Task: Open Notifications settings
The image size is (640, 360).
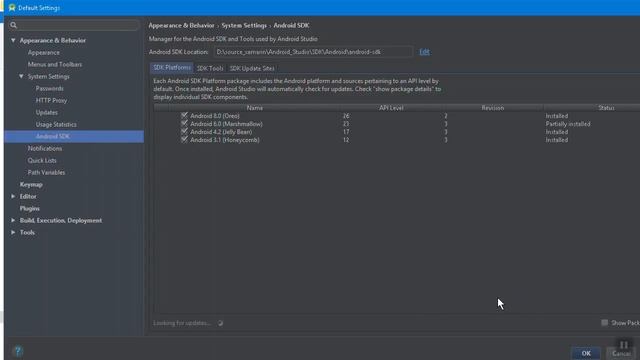Action: (45, 149)
